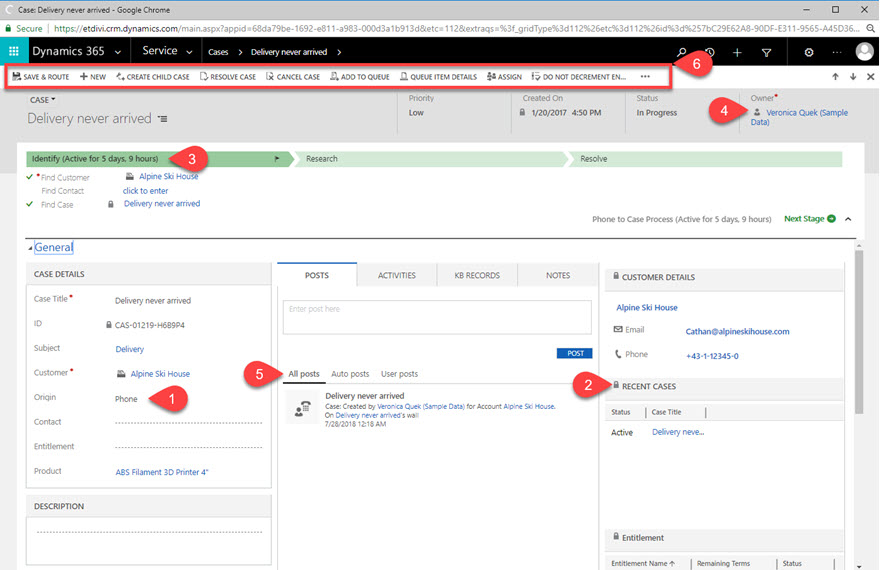The width and height of the screenshot is (880, 570).
Task: Click the Contact field empty value
Action: [x=189, y=422]
